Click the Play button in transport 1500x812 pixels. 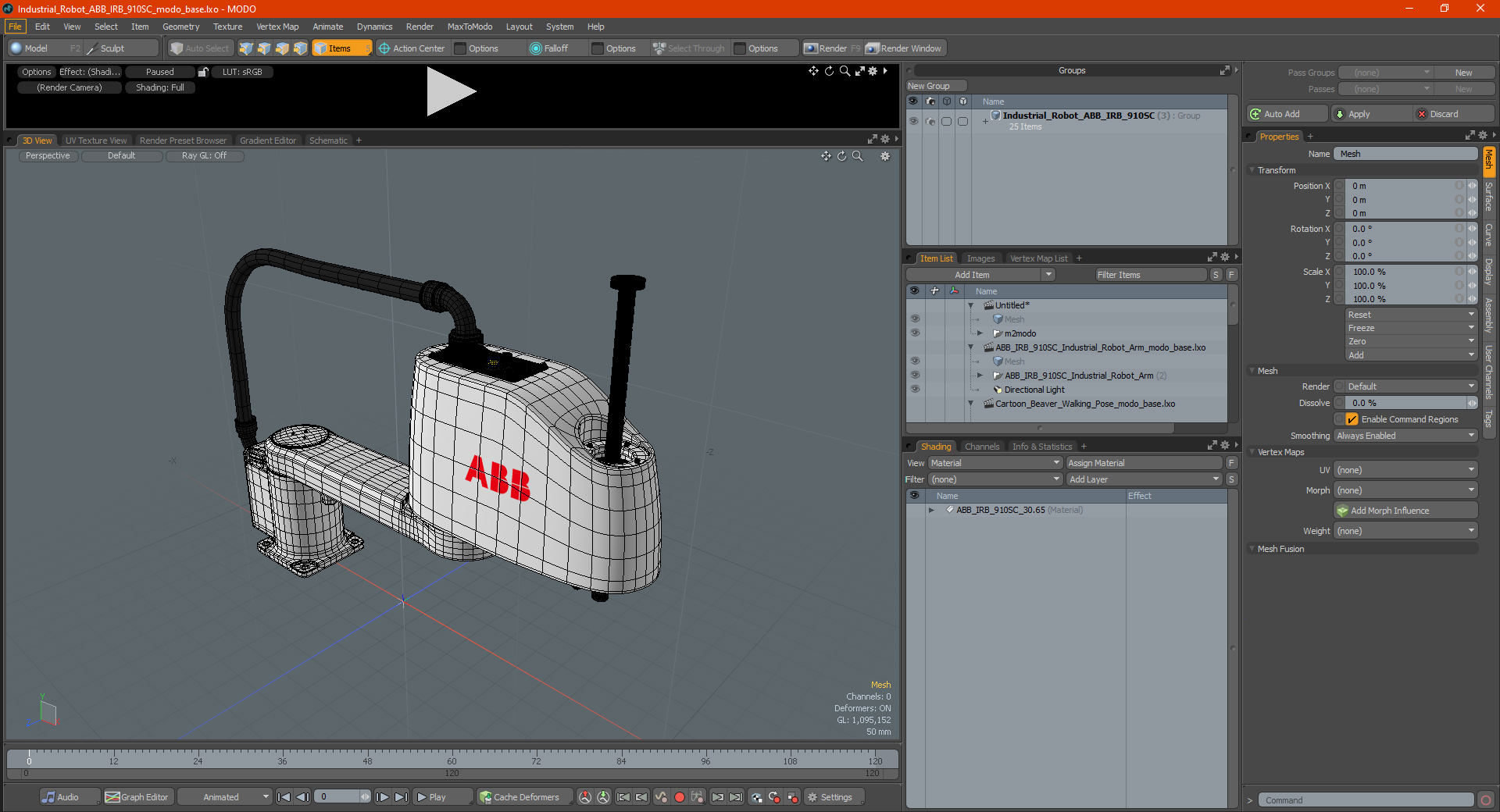442,797
